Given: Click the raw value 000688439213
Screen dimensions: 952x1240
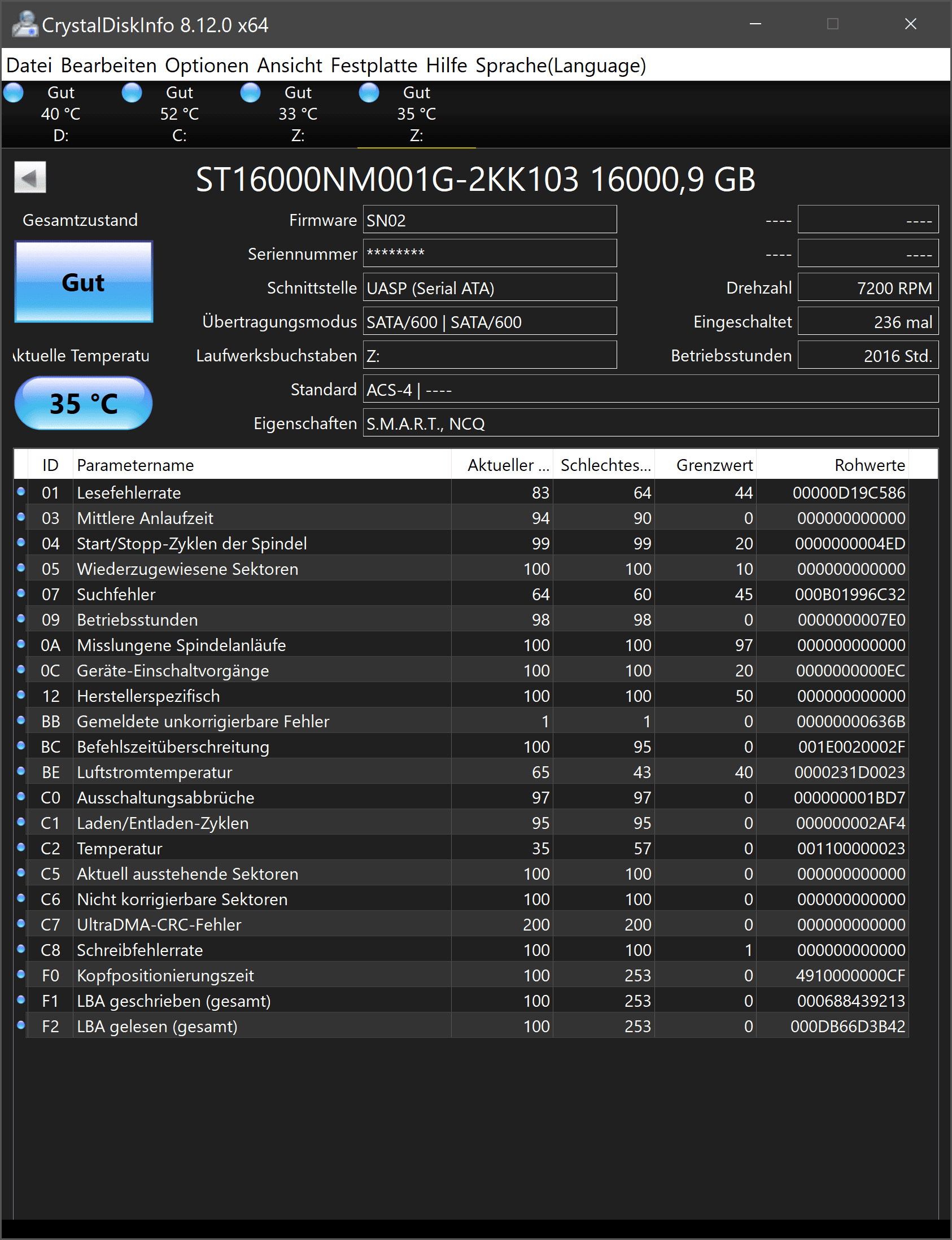Looking at the screenshot, I should click(850, 1000).
